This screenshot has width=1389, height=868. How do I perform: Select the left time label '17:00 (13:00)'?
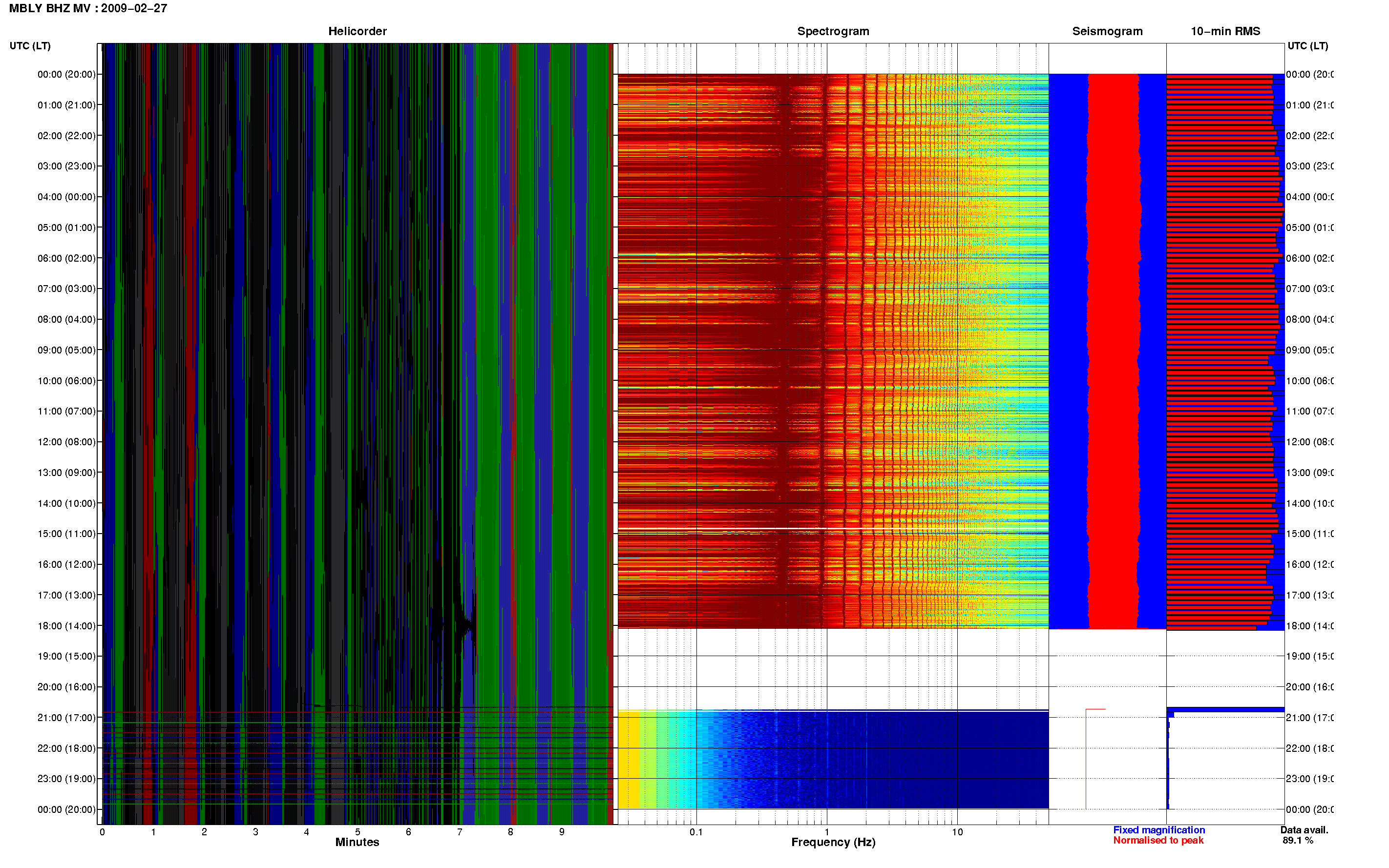tap(66, 595)
